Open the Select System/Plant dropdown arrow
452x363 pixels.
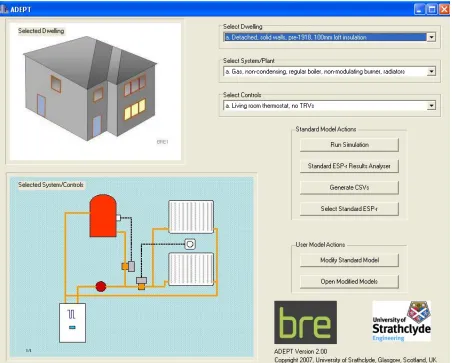point(431,71)
